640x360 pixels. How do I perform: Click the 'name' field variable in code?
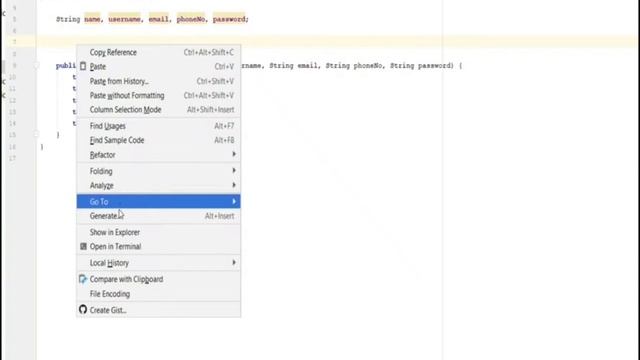click(x=92, y=19)
